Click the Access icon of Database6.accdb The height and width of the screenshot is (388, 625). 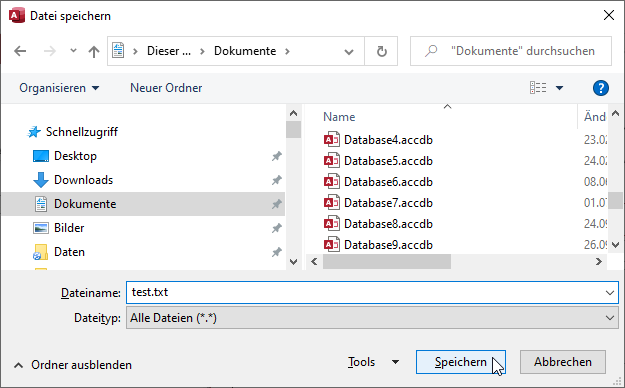tap(332, 181)
